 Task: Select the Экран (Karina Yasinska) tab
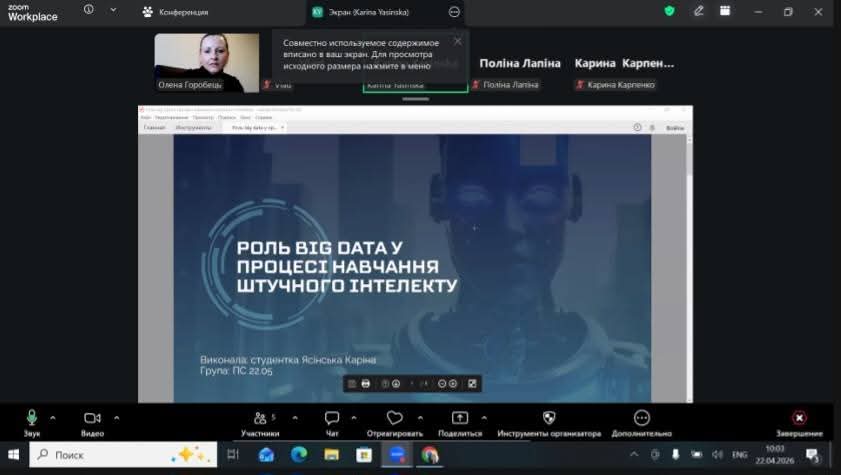[366, 12]
